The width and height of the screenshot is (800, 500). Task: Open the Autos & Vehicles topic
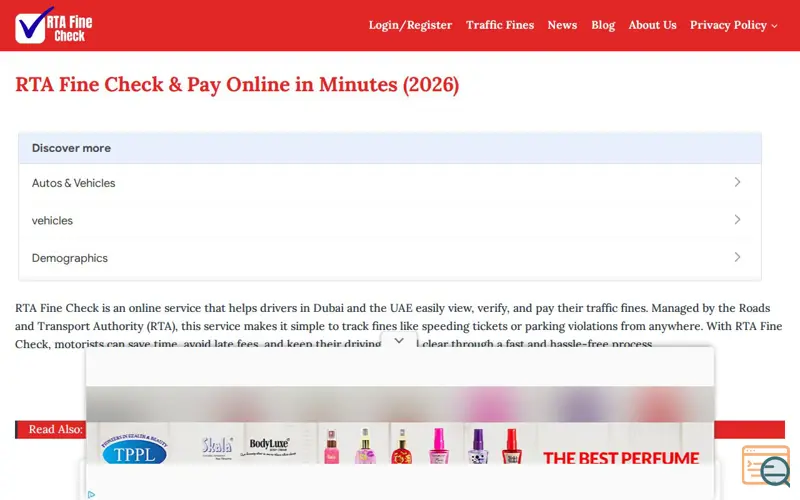click(390, 183)
